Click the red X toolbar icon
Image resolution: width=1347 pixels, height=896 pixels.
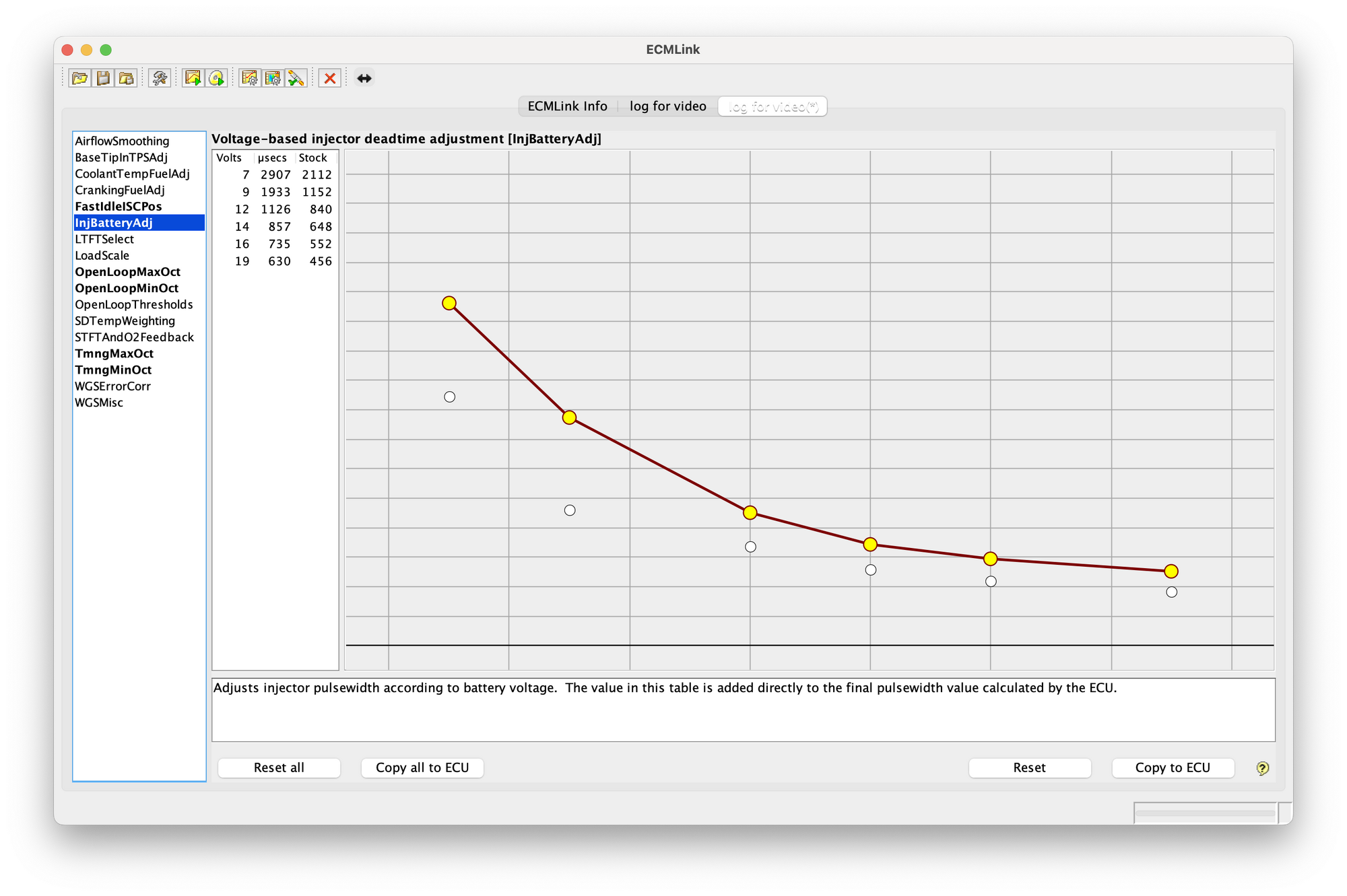click(x=329, y=78)
